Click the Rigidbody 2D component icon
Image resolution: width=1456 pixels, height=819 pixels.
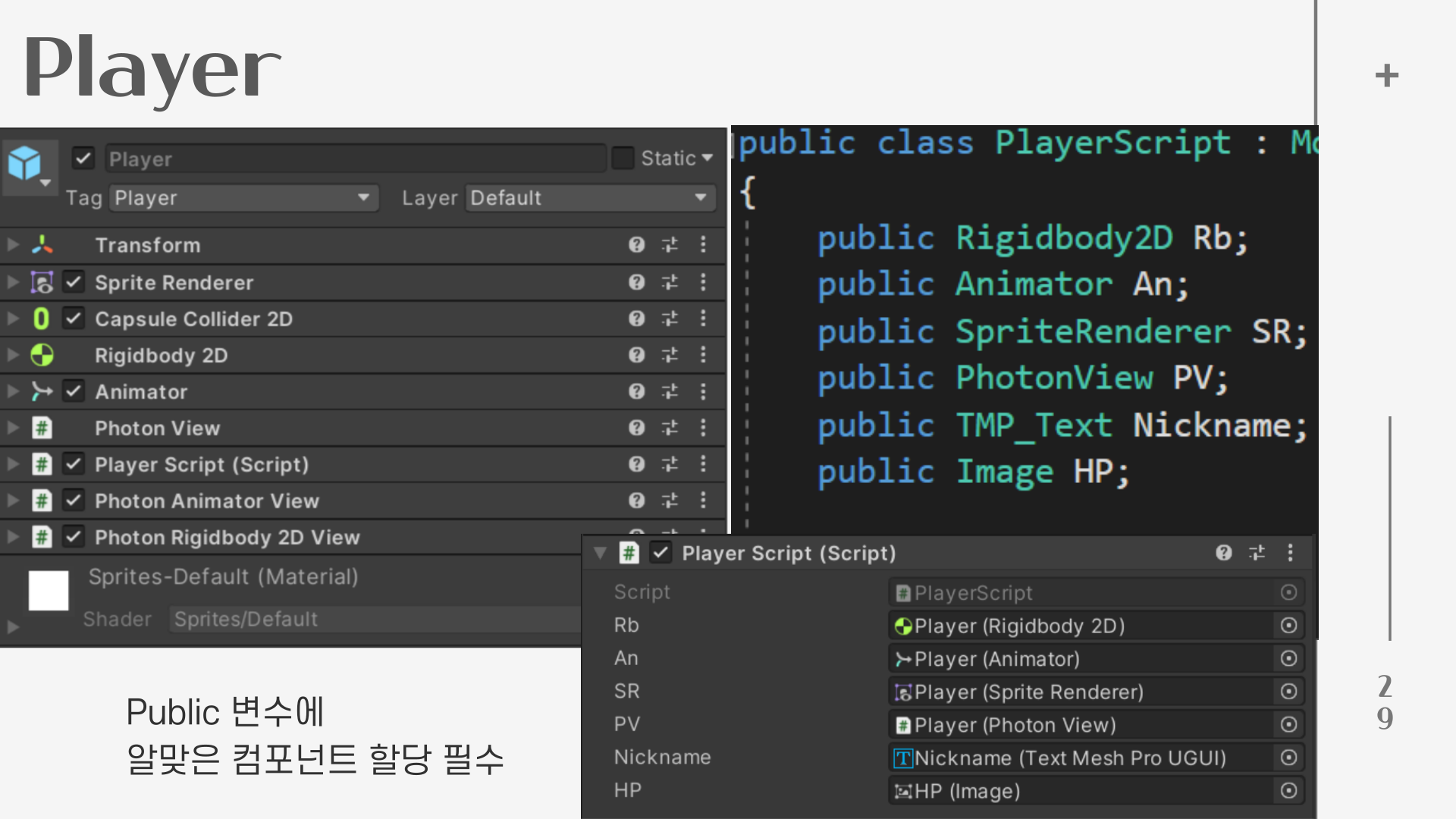[42, 355]
